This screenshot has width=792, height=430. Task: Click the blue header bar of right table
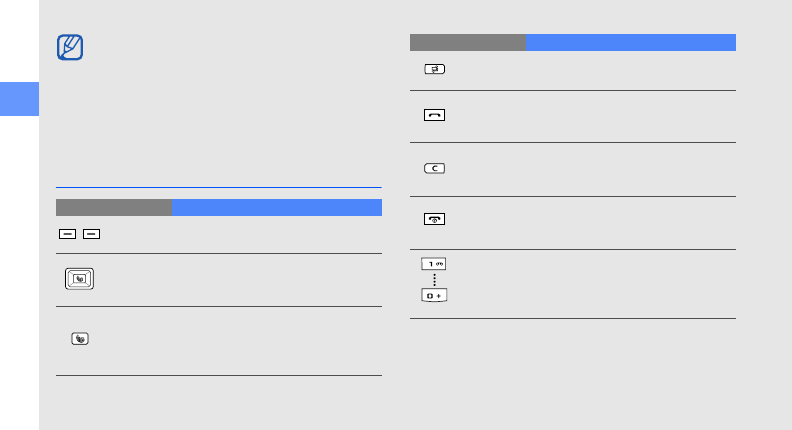coord(630,42)
